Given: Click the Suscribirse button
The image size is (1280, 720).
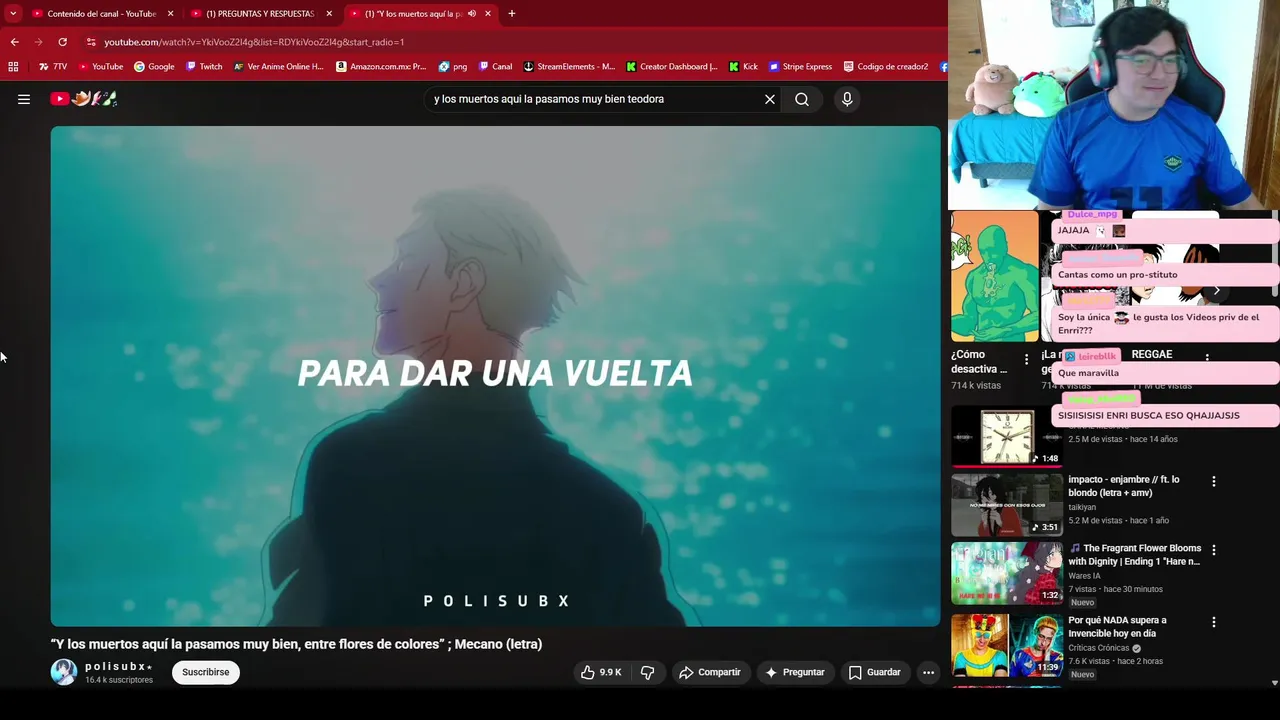Looking at the screenshot, I should pos(206,672).
